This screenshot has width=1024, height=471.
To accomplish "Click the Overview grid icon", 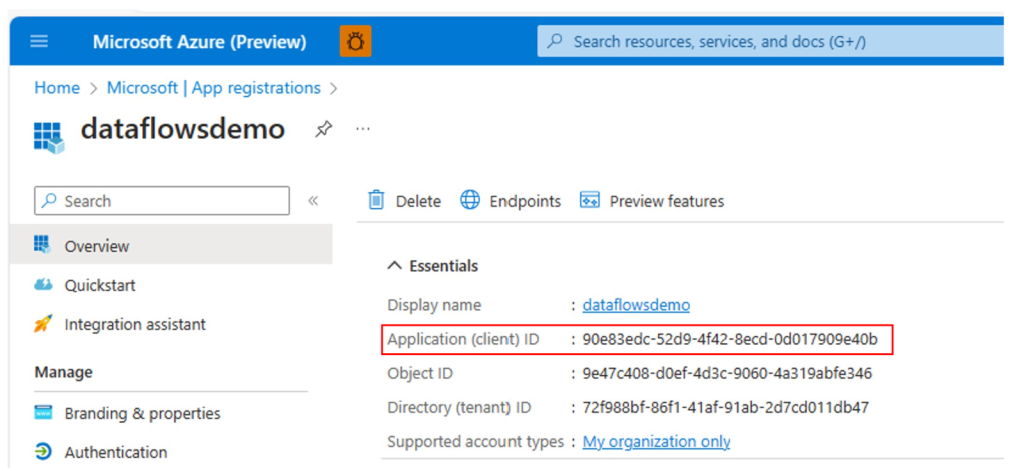I will [x=42, y=244].
